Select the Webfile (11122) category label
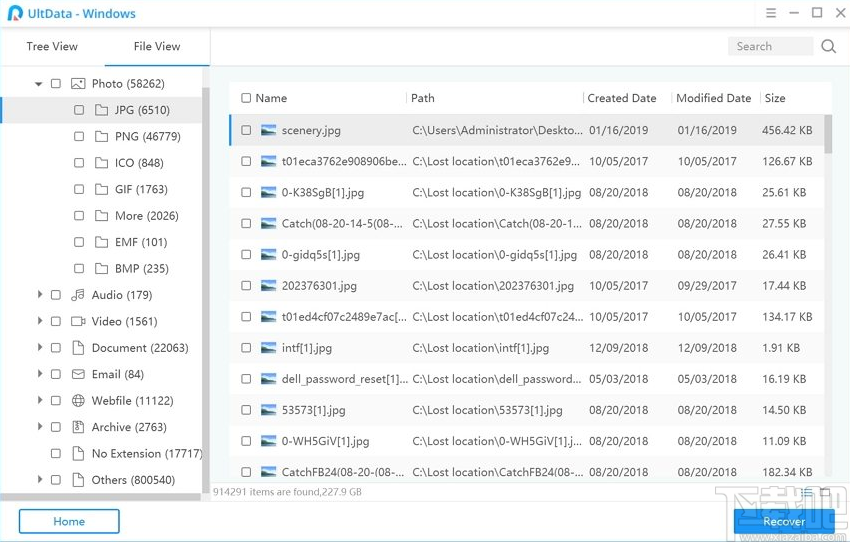 point(132,401)
